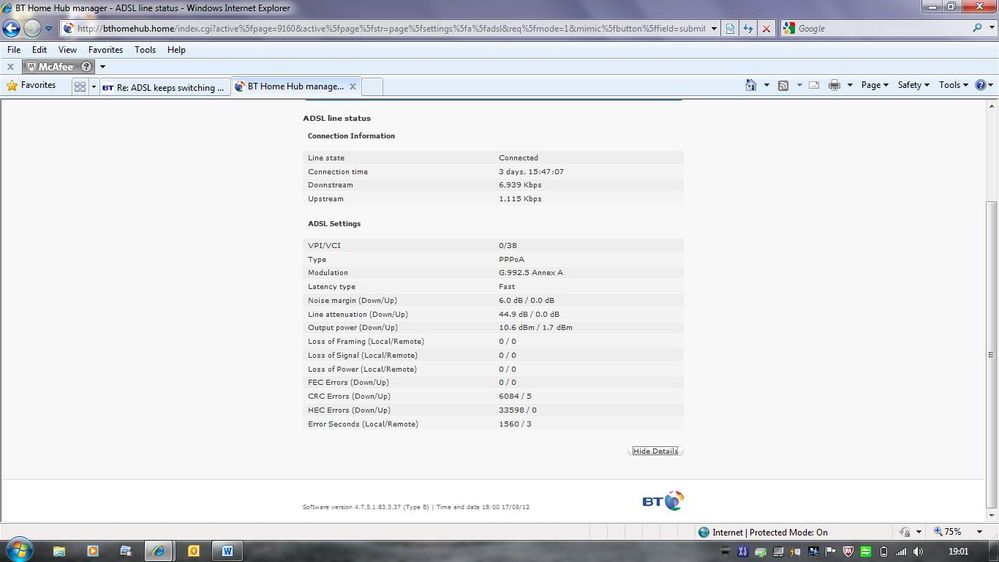Open the Page command bar menu
The image size is (999, 562).
tap(875, 85)
